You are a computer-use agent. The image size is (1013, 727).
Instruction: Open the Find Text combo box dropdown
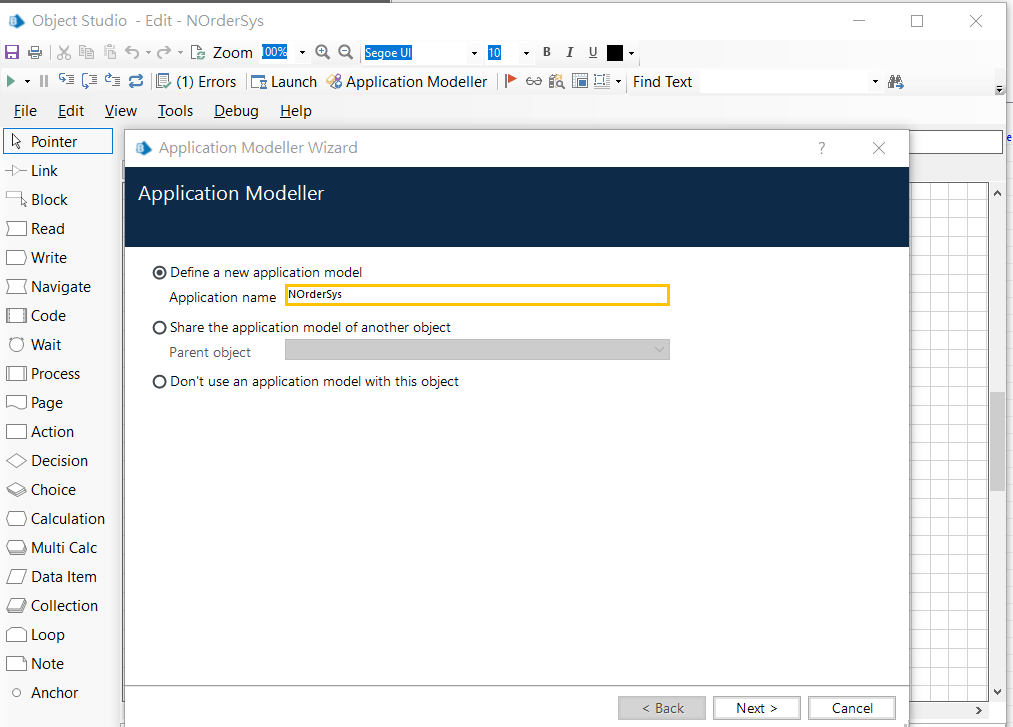click(x=875, y=81)
